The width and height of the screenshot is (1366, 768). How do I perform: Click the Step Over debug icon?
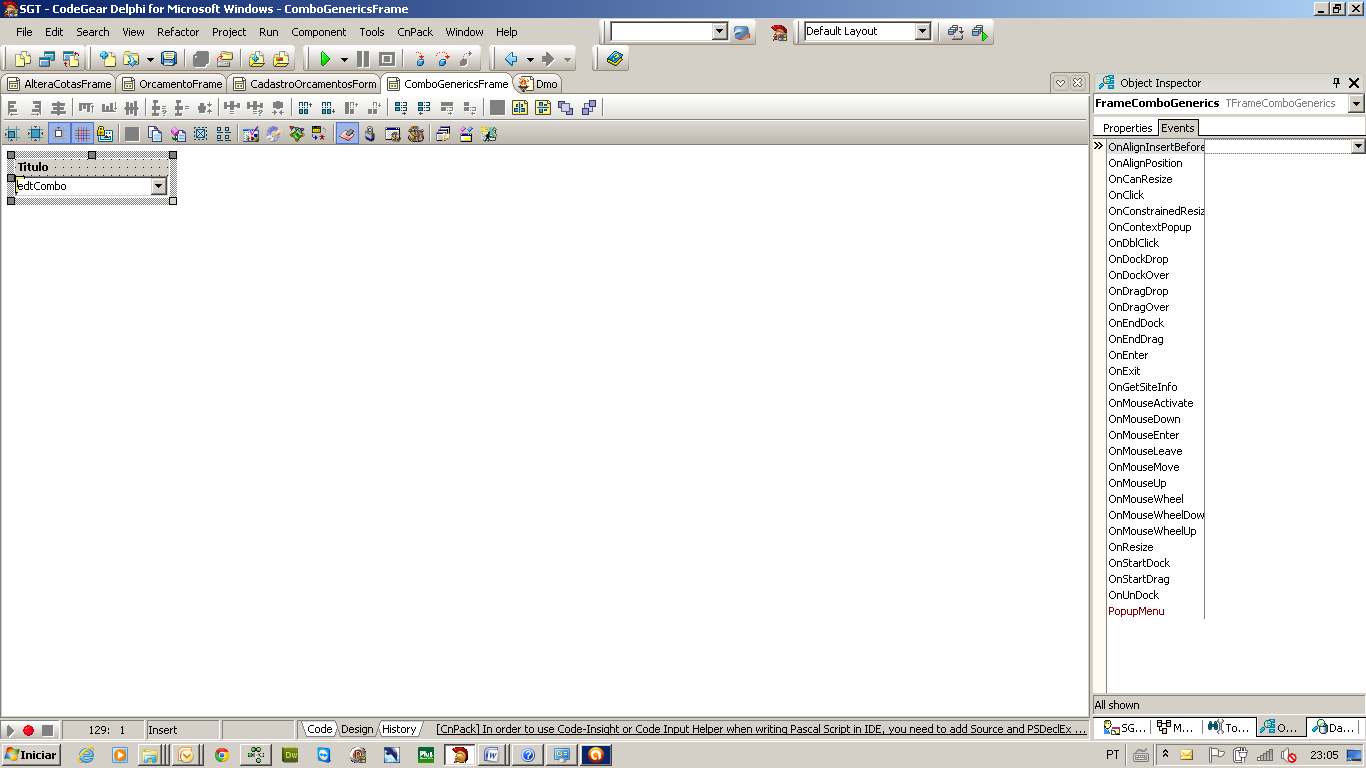click(443, 60)
